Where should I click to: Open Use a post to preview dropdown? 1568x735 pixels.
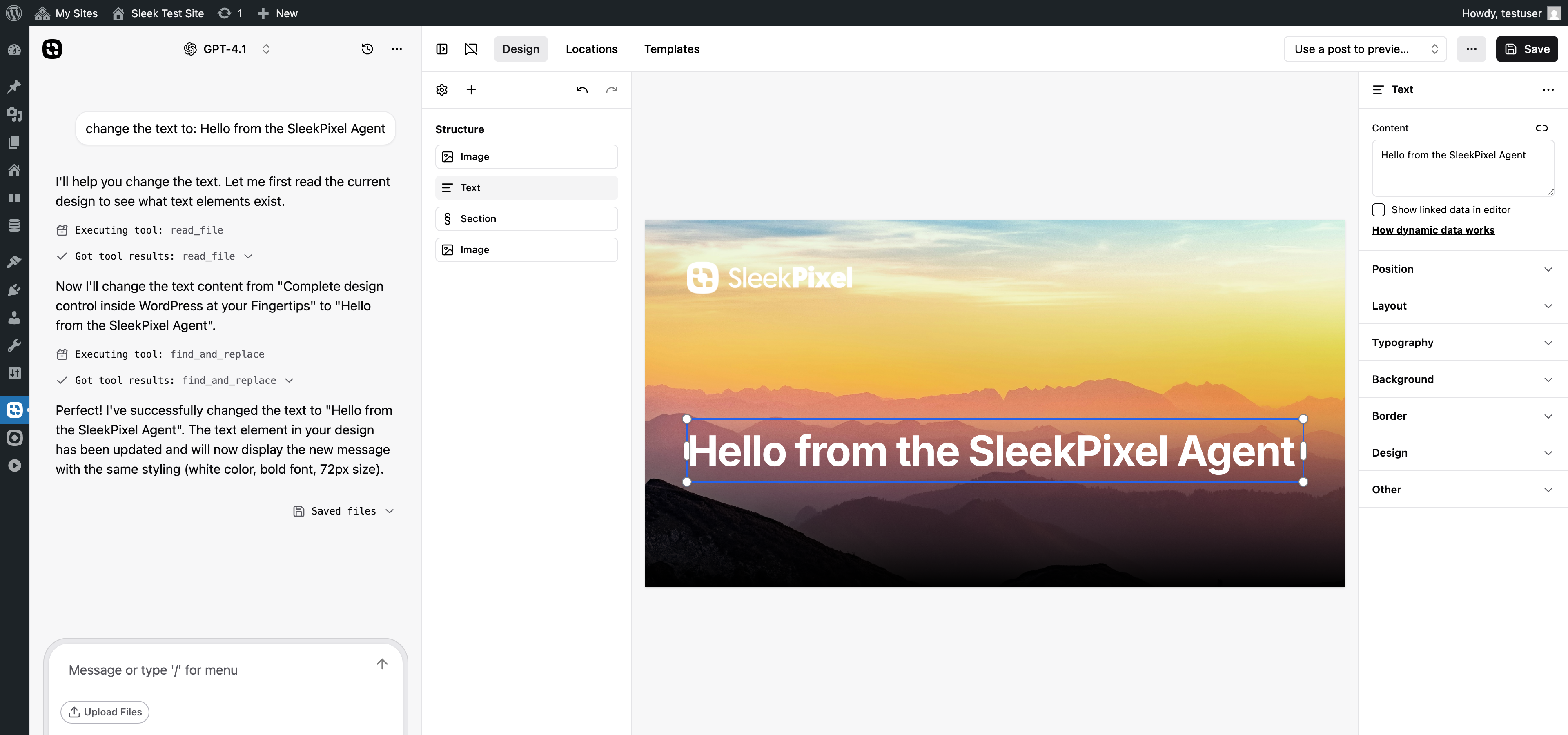coord(1365,49)
